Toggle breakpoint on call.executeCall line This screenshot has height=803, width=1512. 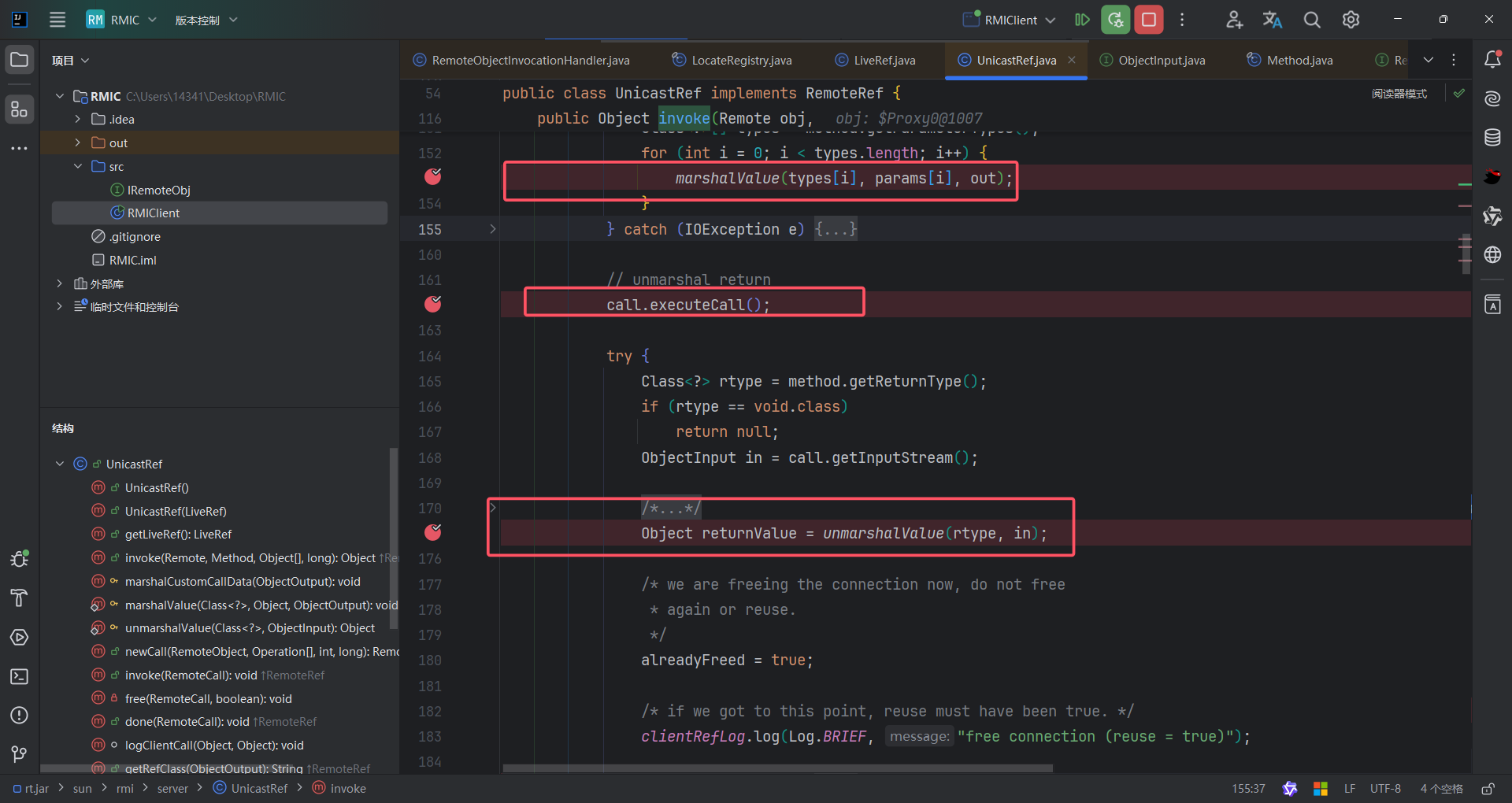[433, 304]
